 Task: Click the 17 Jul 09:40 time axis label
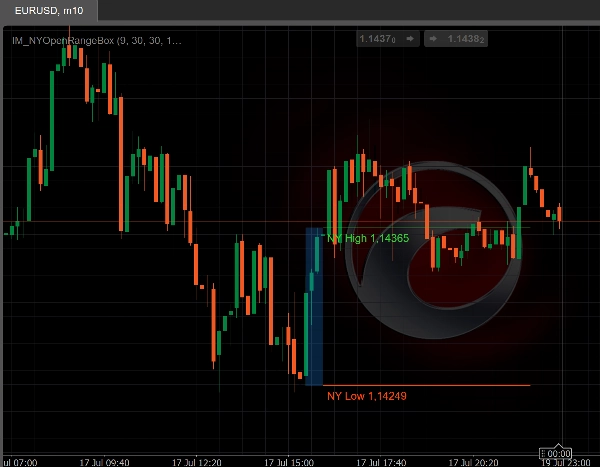coord(104,462)
